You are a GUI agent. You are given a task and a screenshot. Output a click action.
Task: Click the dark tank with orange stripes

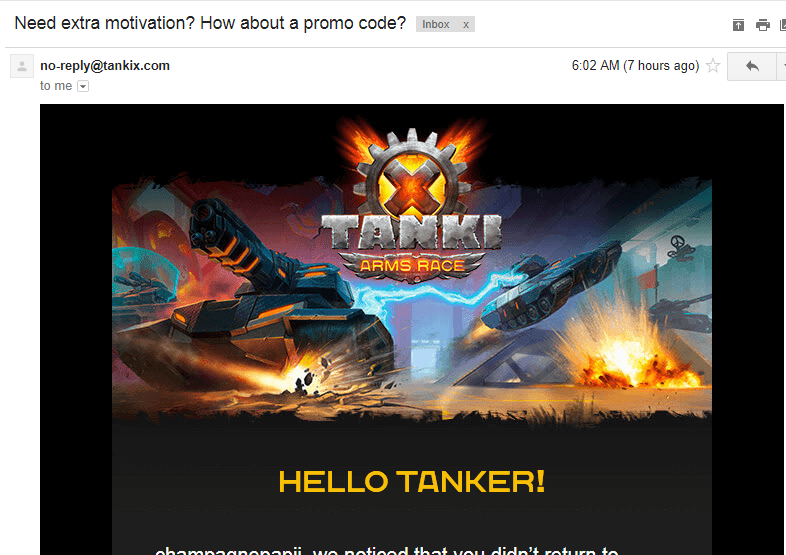[253, 298]
